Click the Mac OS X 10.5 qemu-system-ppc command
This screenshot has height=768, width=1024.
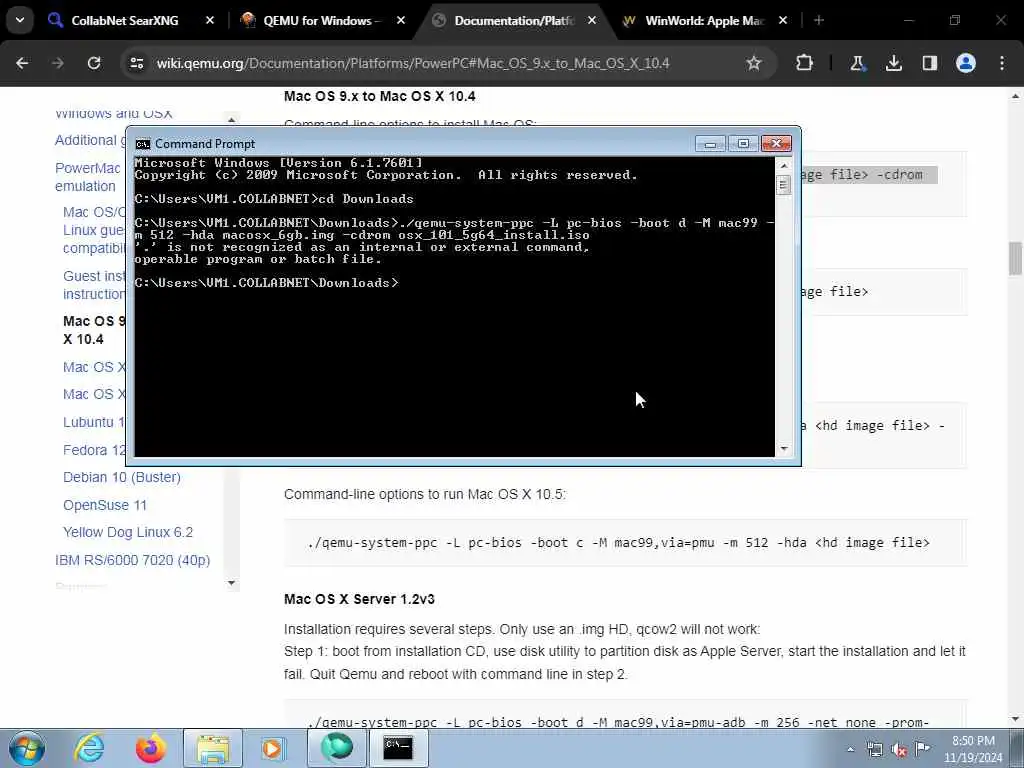pos(618,543)
